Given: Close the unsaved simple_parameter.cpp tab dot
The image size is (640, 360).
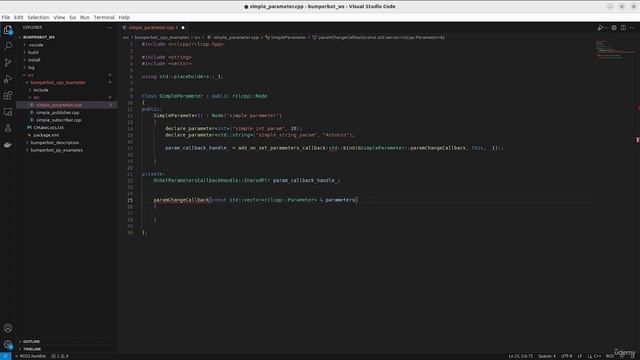Looking at the screenshot, I should (183, 28).
